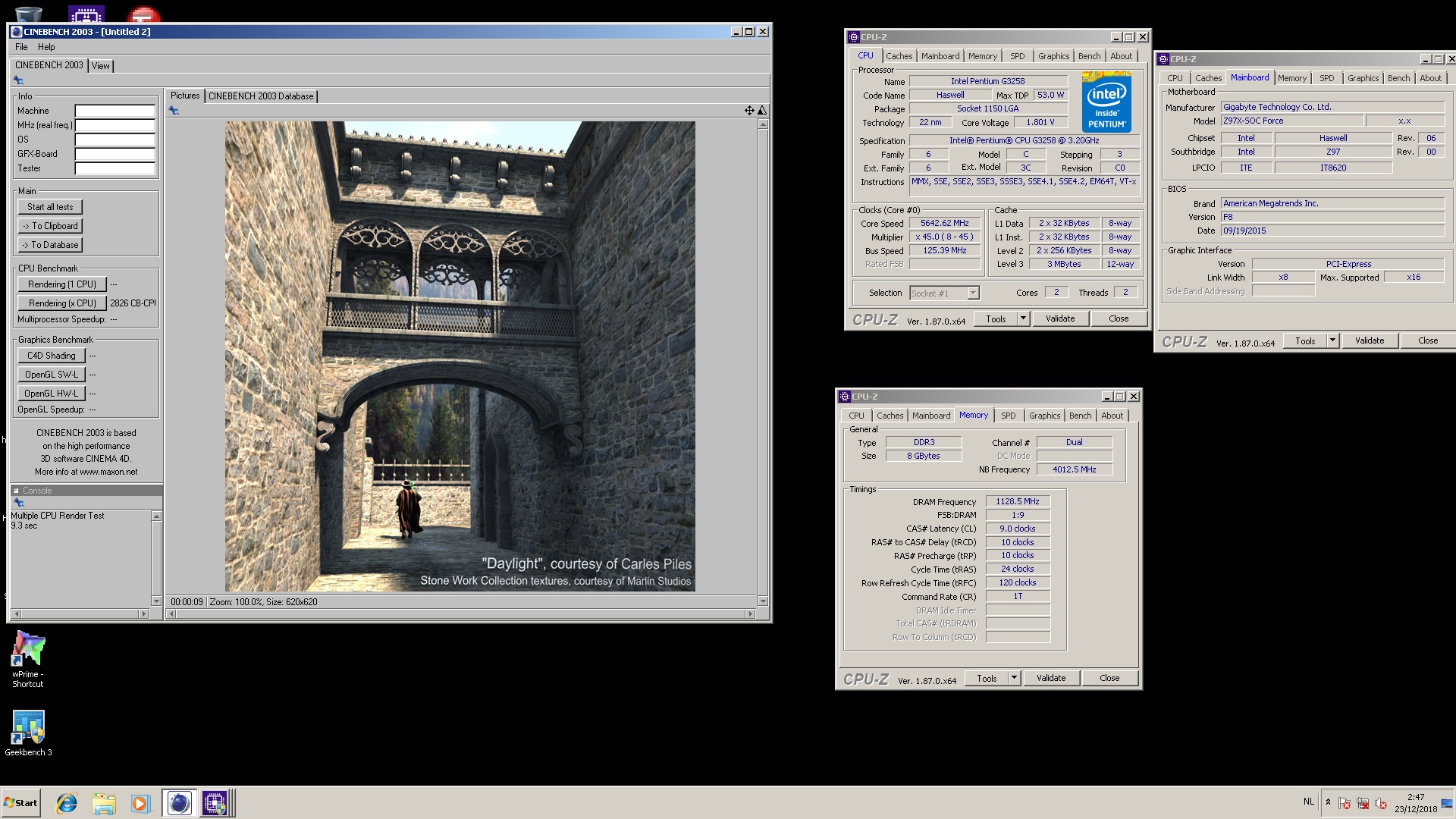Open Bench tab in CPU tab window
This screenshot has height=819, width=1456.
point(1089,56)
